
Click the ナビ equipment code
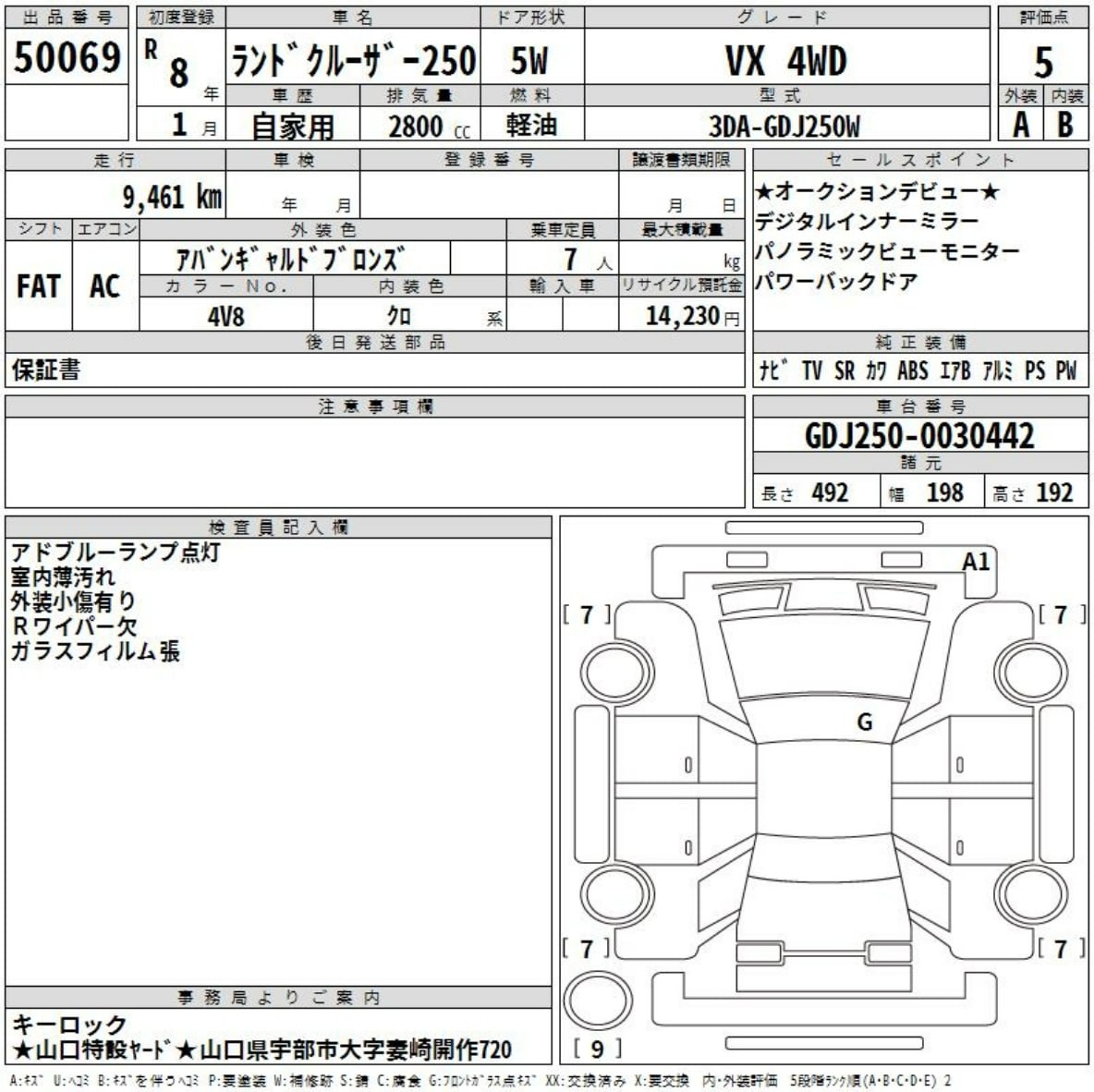(773, 370)
